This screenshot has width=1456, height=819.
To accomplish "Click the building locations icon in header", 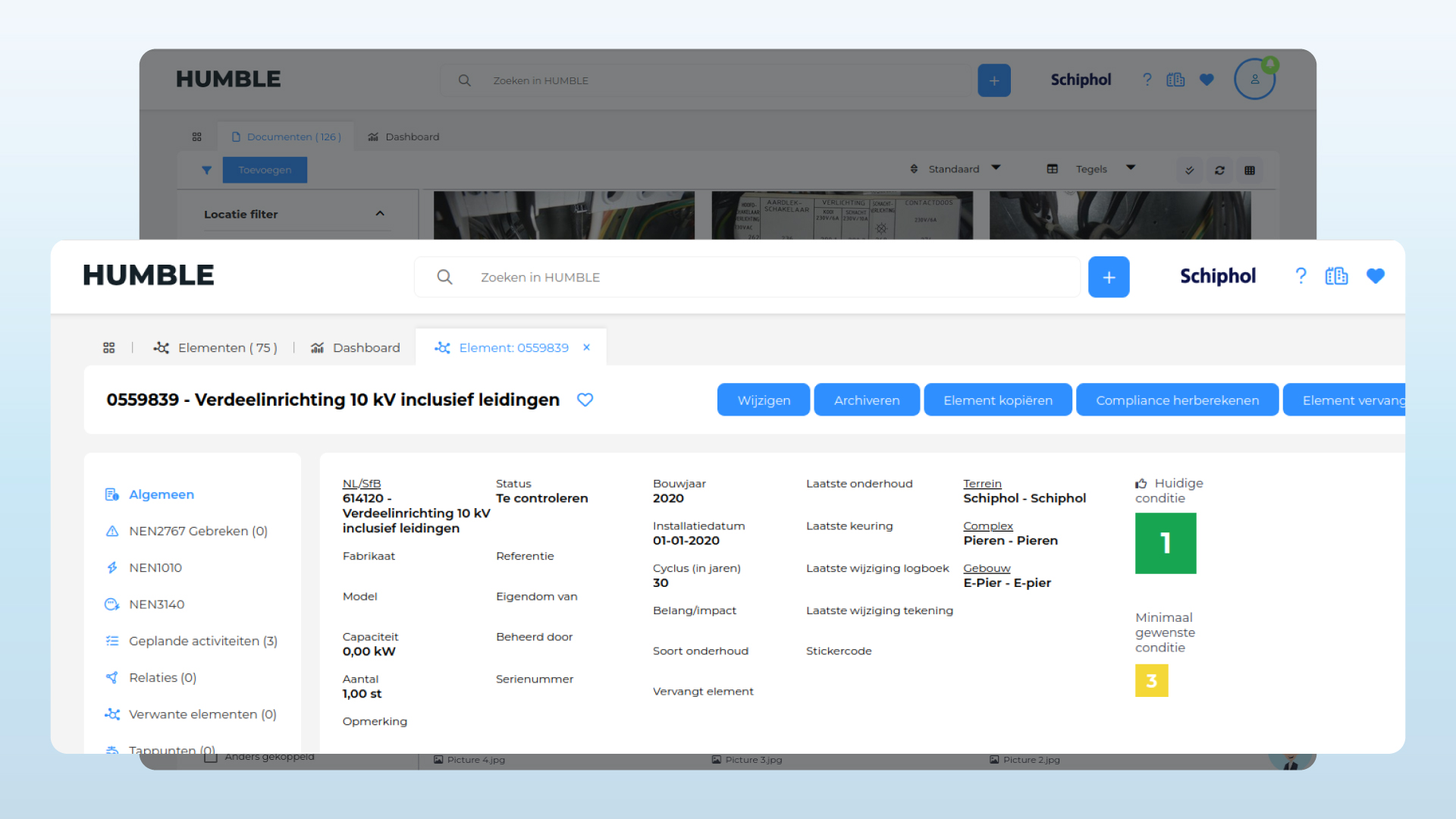I will click(1336, 276).
